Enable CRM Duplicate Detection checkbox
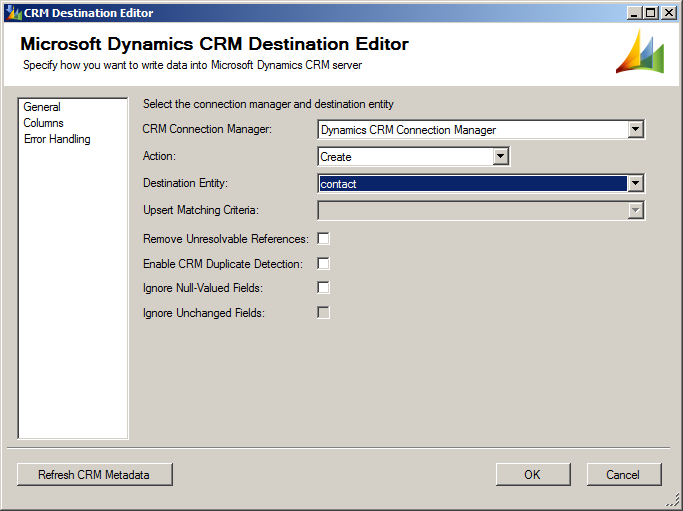 coord(324,264)
